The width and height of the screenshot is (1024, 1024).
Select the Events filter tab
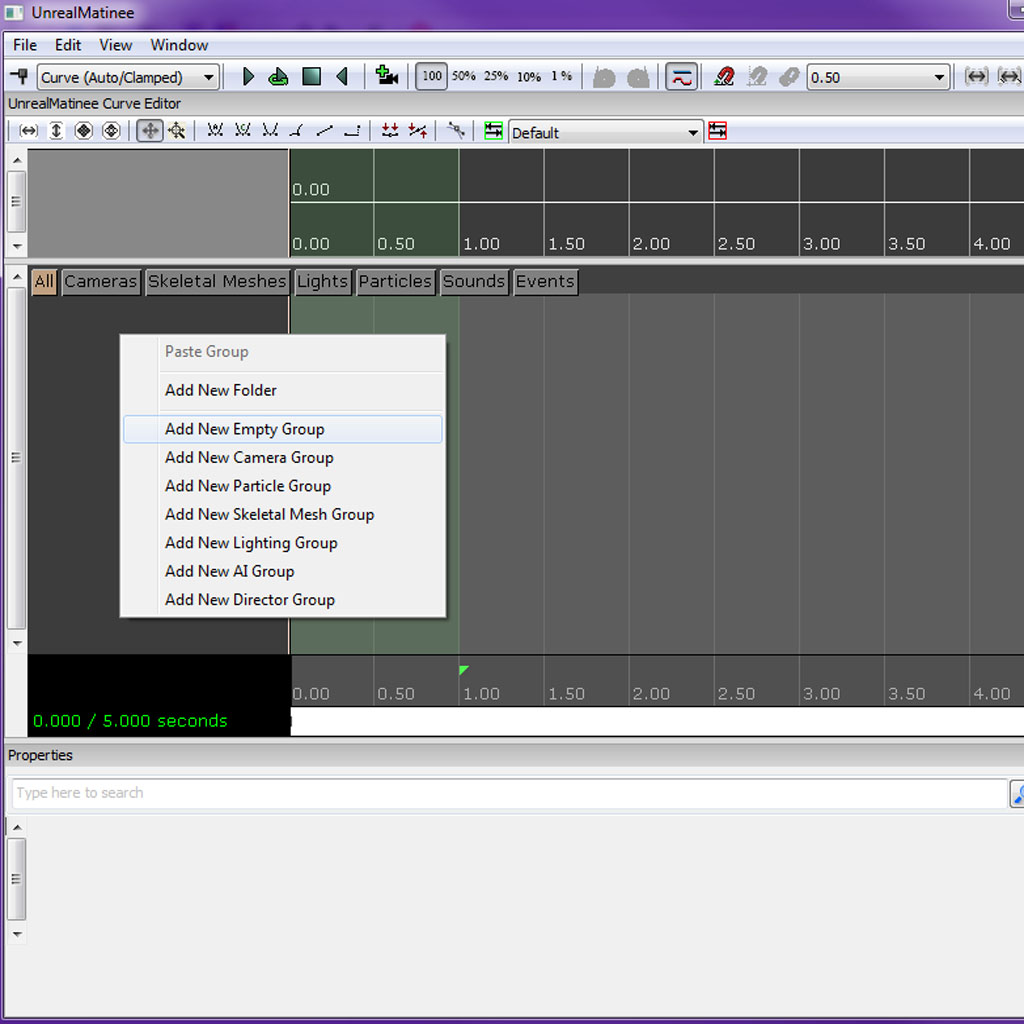point(545,281)
